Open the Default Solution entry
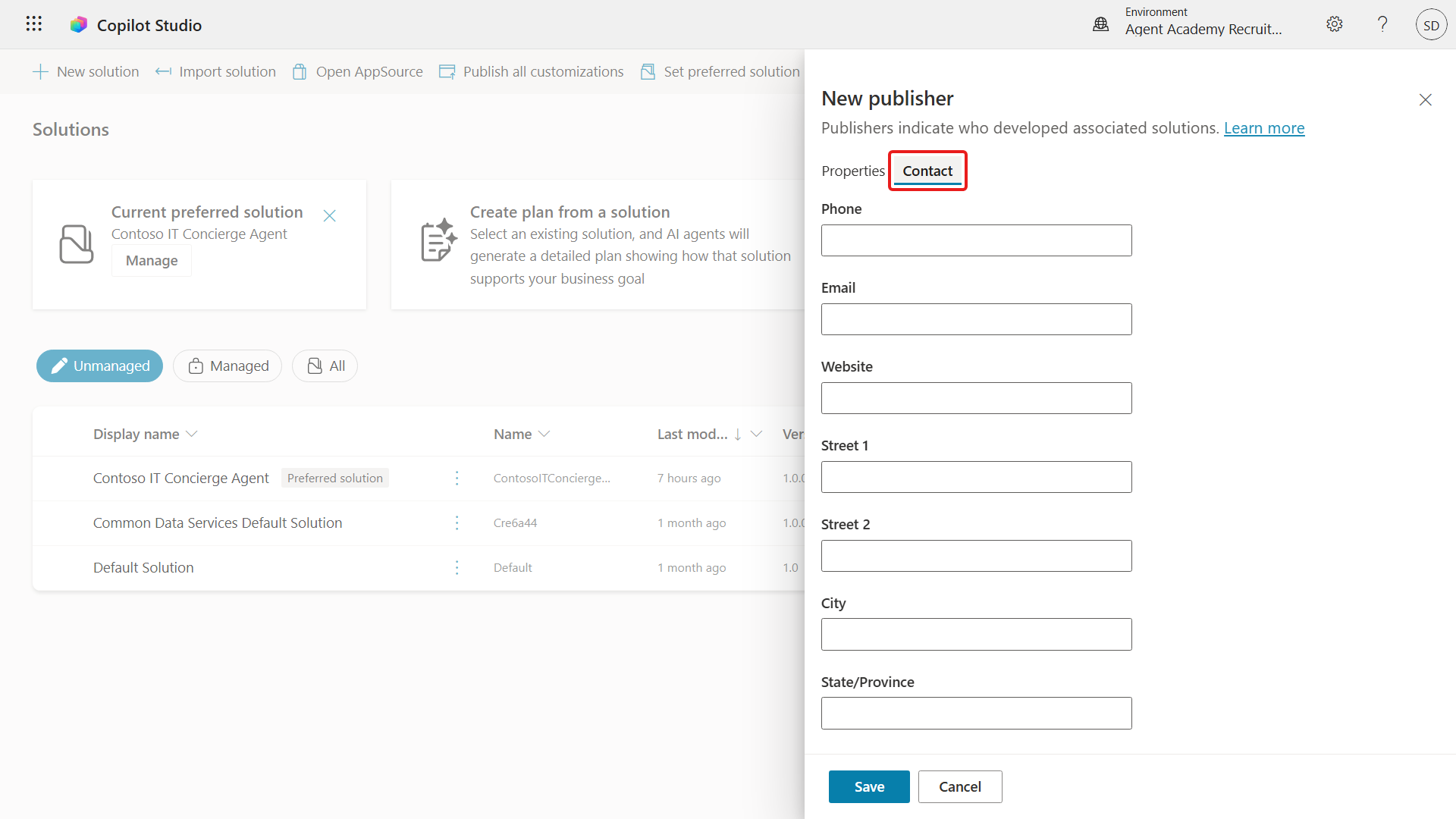This screenshot has height=819, width=1456. [143, 567]
